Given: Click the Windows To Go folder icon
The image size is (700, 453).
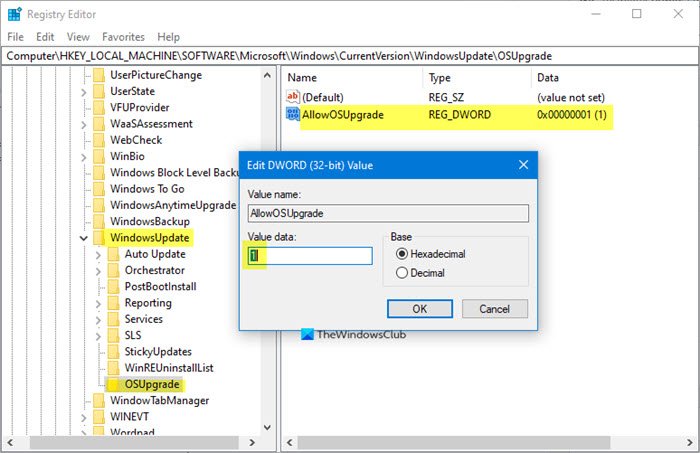Looking at the screenshot, I should [99, 189].
